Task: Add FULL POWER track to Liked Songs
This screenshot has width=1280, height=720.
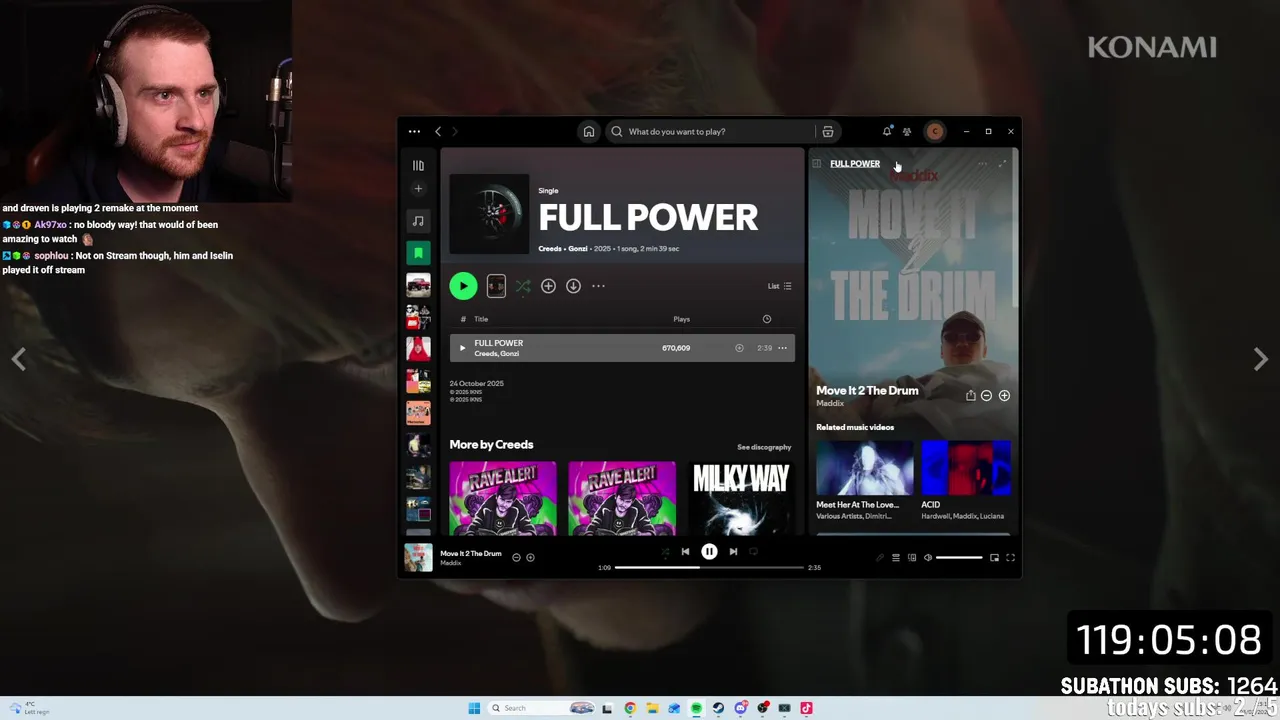Action: 739,348
